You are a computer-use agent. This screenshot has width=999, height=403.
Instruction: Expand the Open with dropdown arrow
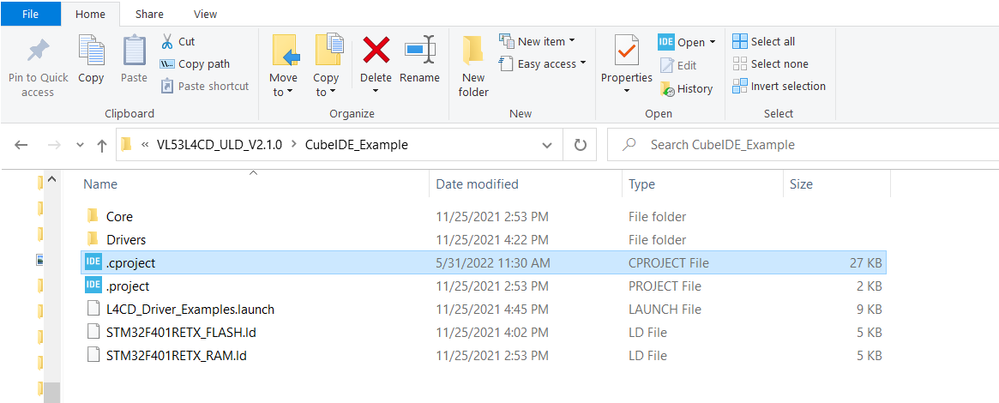click(712, 43)
